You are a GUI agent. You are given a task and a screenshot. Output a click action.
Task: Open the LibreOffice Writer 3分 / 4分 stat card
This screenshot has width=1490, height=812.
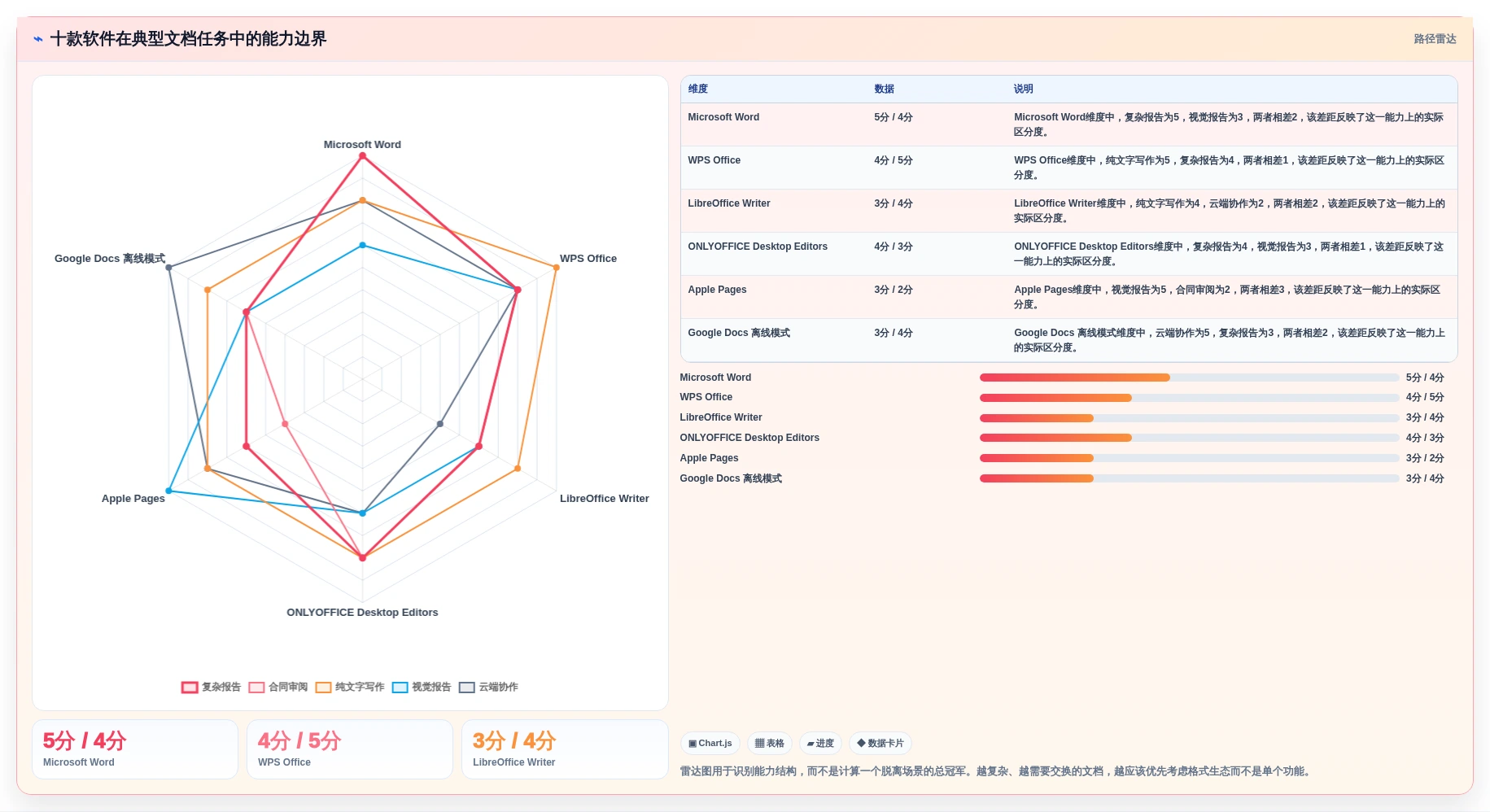tap(565, 749)
